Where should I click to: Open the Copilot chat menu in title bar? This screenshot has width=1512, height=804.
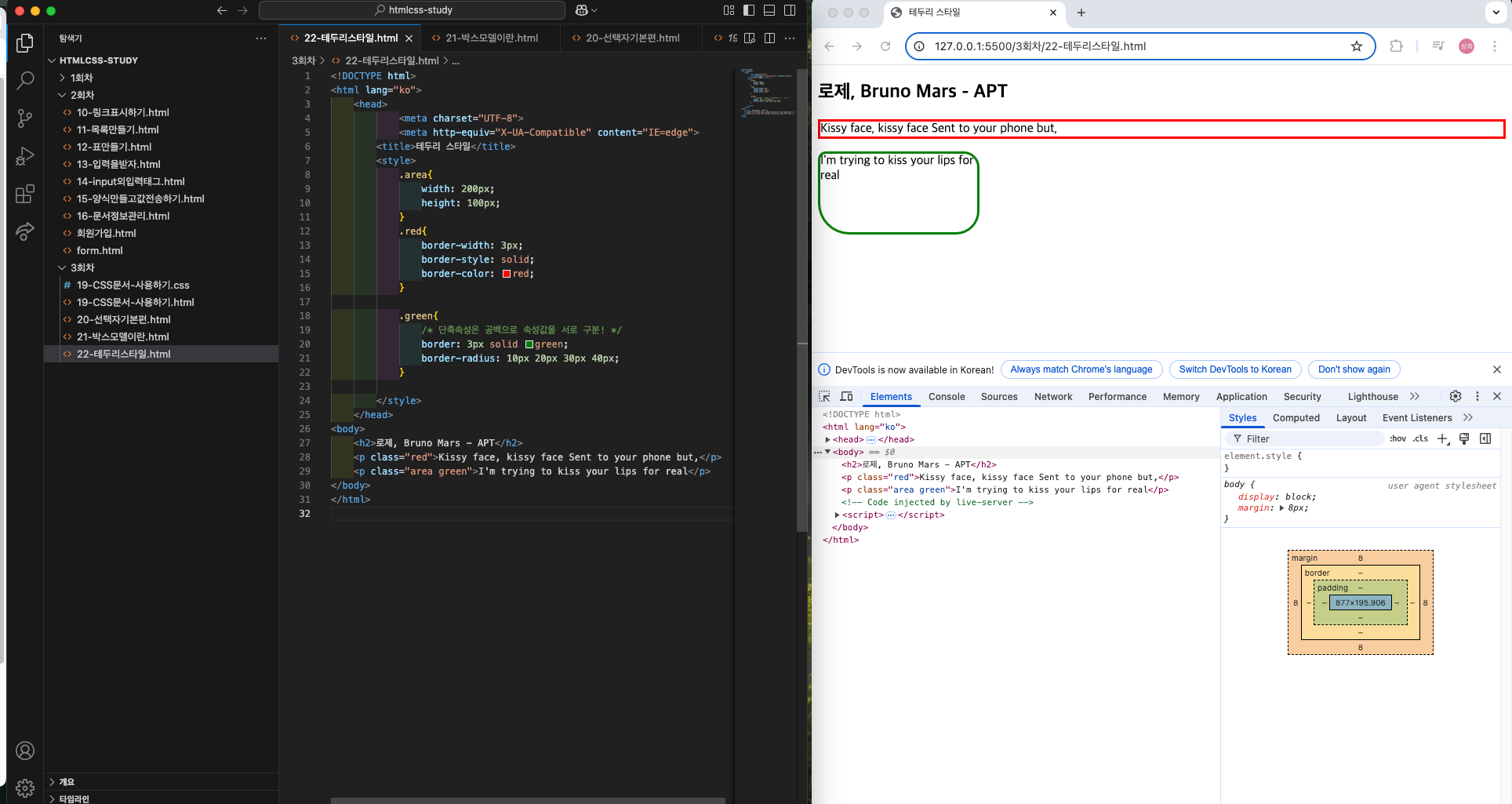click(x=586, y=10)
